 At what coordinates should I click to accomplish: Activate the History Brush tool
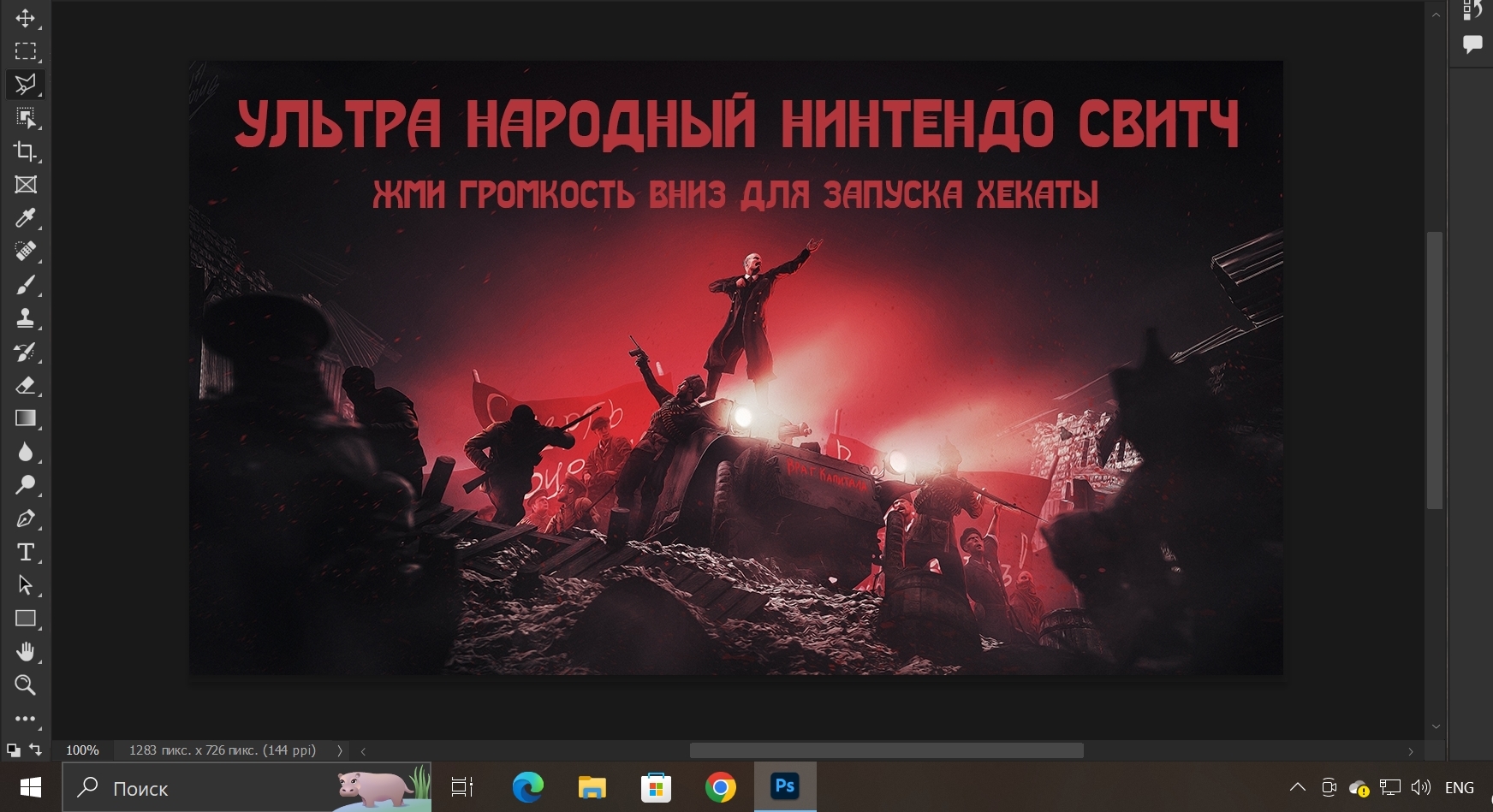pos(25,352)
